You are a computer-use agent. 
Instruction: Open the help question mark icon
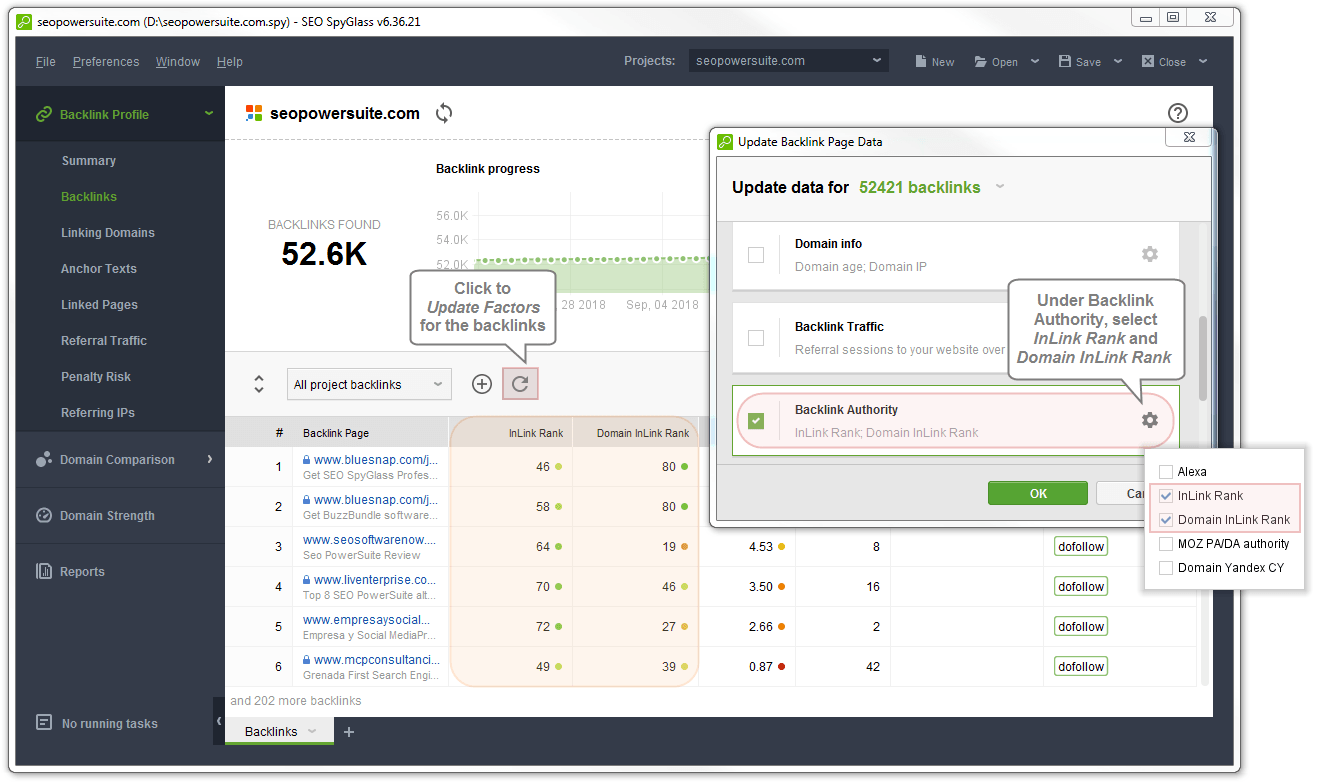pyautogui.click(x=1178, y=114)
